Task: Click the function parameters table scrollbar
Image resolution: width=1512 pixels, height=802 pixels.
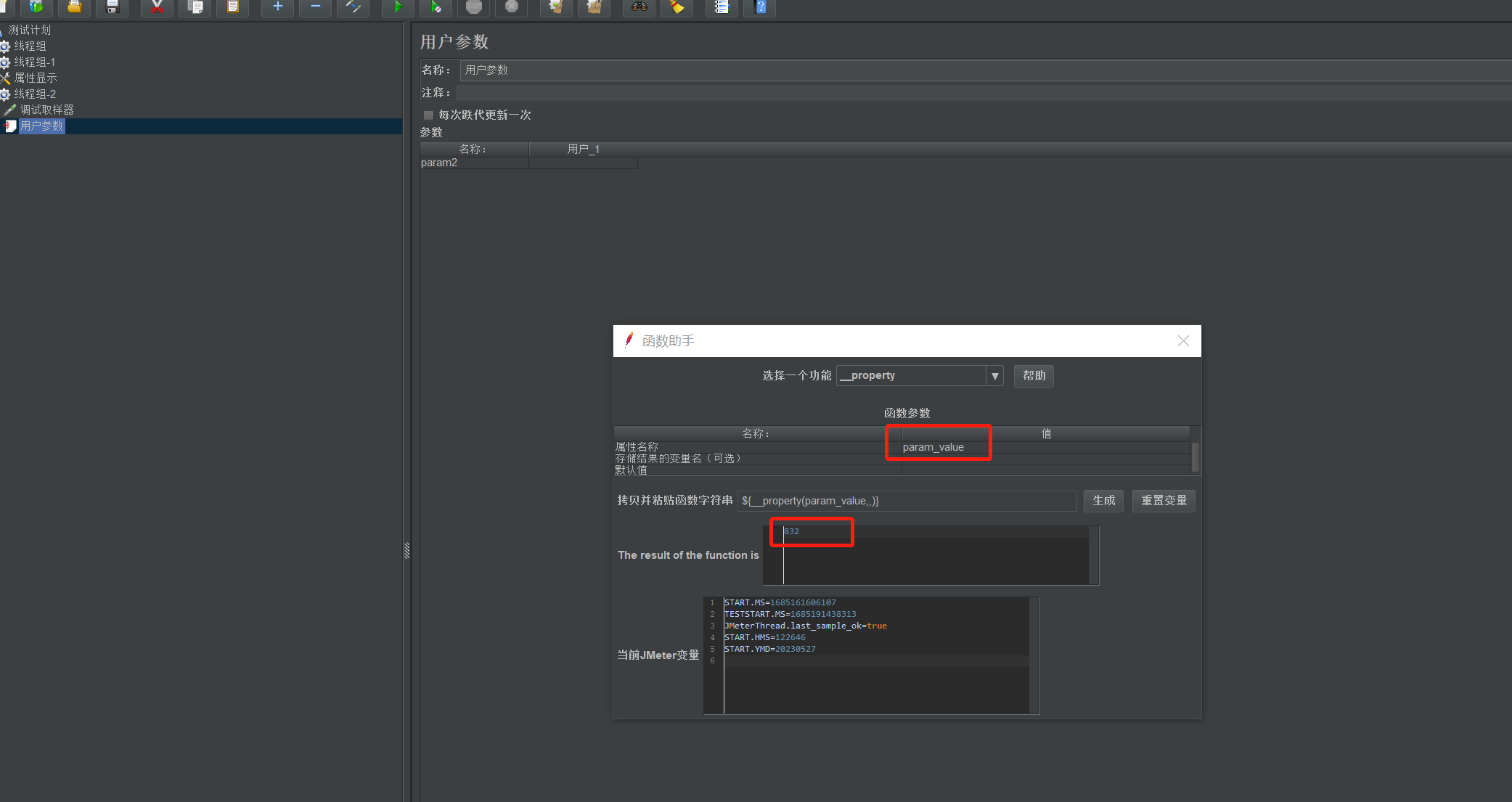Action: [1195, 457]
